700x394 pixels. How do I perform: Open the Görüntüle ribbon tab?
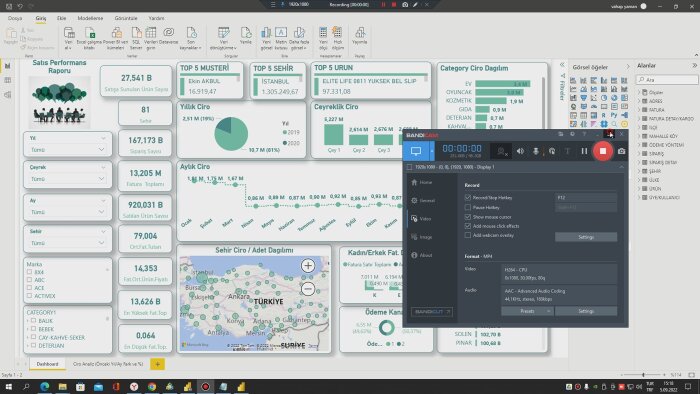click(126, 18)
